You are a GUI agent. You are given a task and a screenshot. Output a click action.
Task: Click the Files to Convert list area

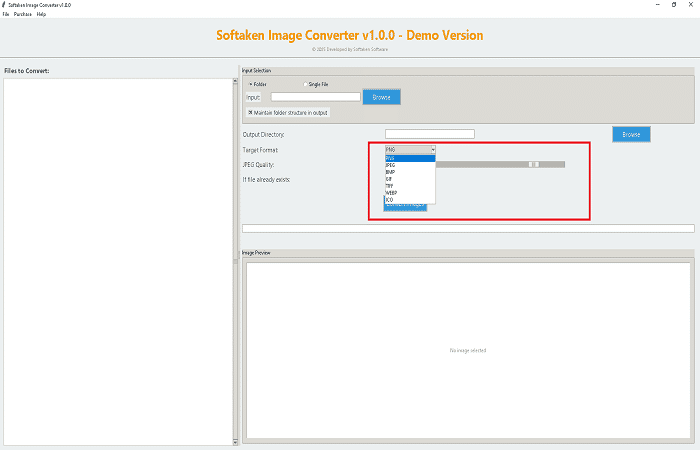pyautogui.click(x=118, y=262)
